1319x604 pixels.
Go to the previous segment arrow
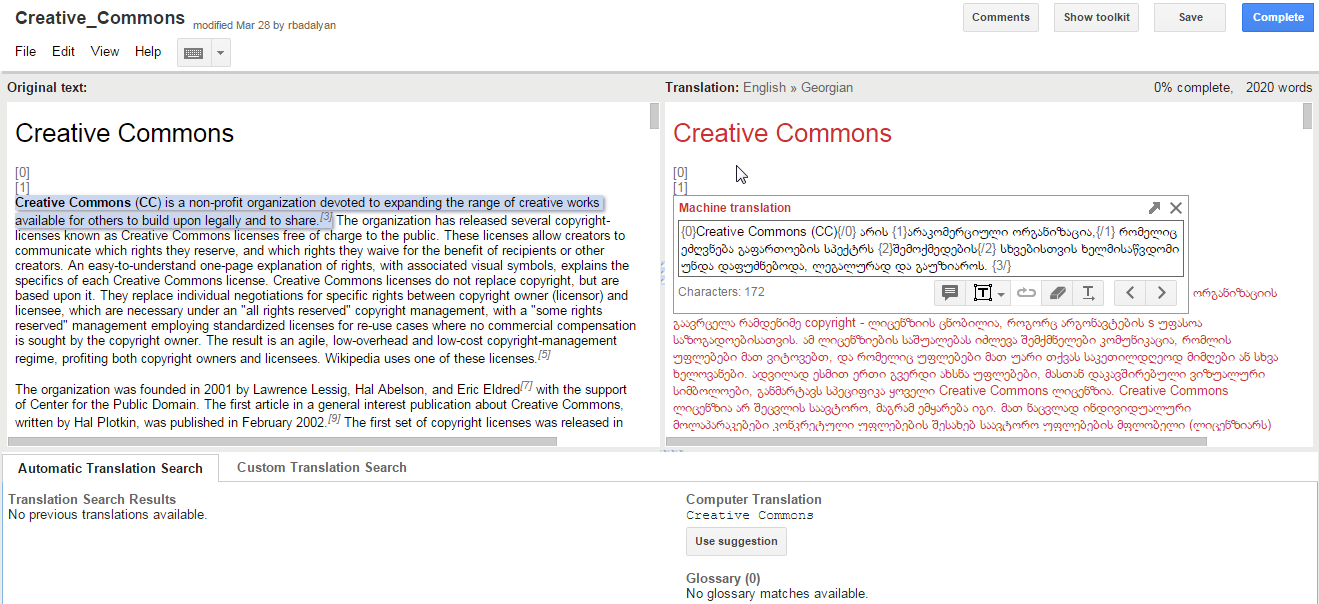[1129, 293]
